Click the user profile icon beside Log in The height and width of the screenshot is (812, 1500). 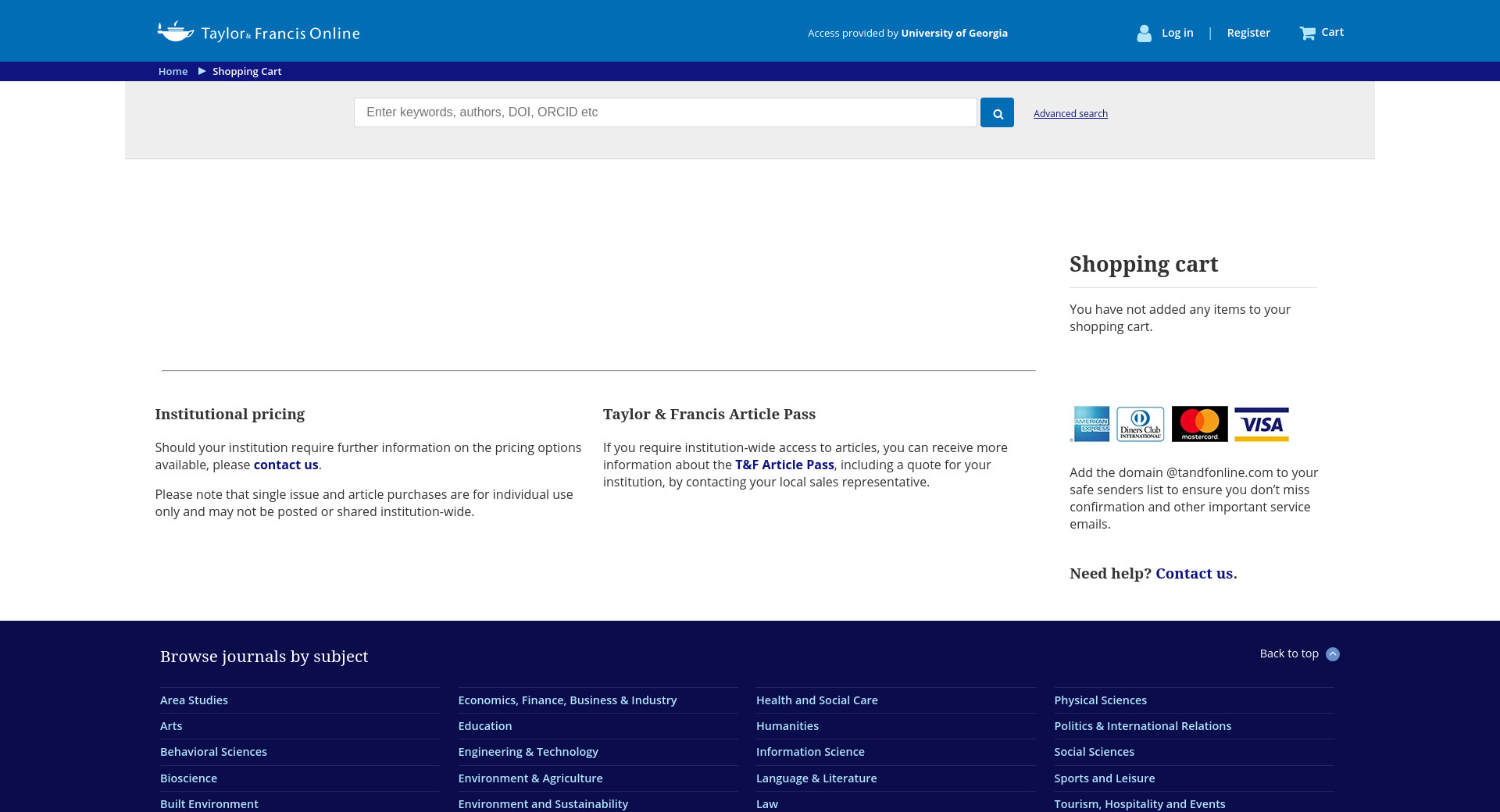click(1144, 33)
